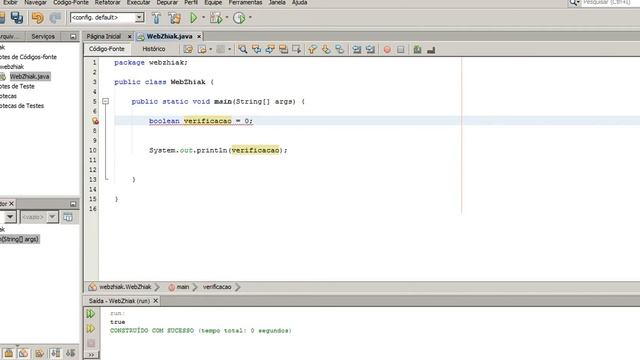This screenshot has width=640, height=360.
Task: Click the Undo icon in the main toolbar
Action: coord(38,18)
